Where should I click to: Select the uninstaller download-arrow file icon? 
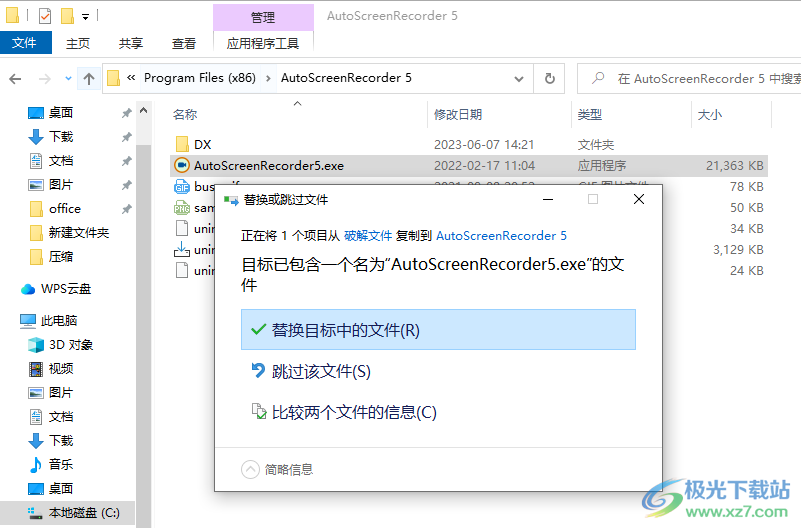pyautogui.click(x=182, y=249)
